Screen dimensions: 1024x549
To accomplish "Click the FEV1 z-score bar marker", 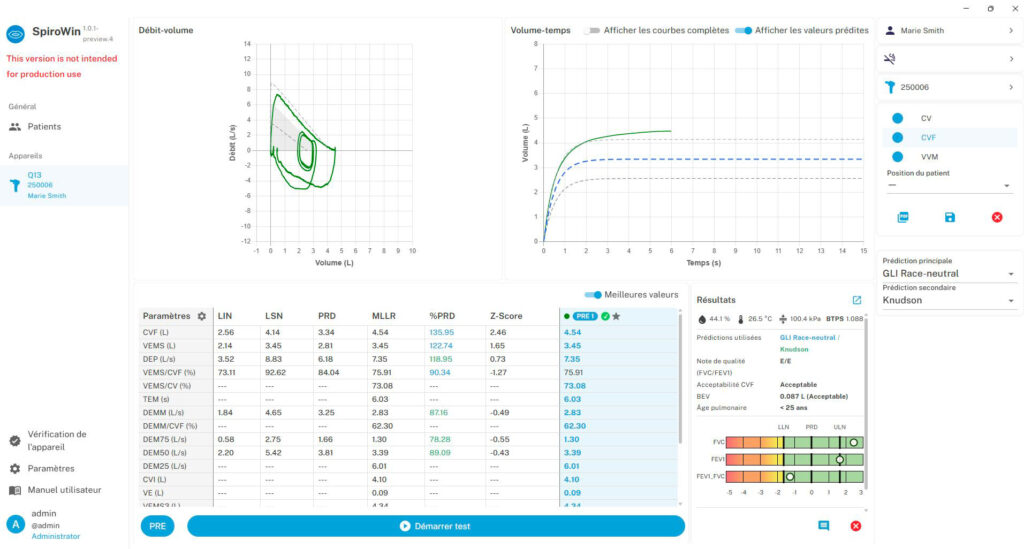I will (840, 460).
